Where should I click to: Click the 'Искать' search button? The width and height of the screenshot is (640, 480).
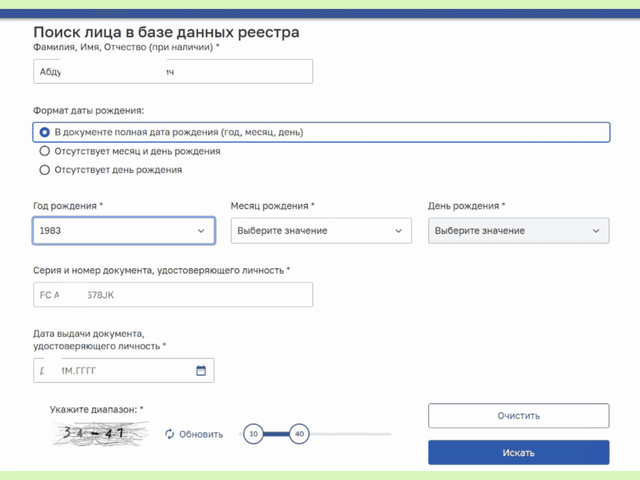[518, 452]
